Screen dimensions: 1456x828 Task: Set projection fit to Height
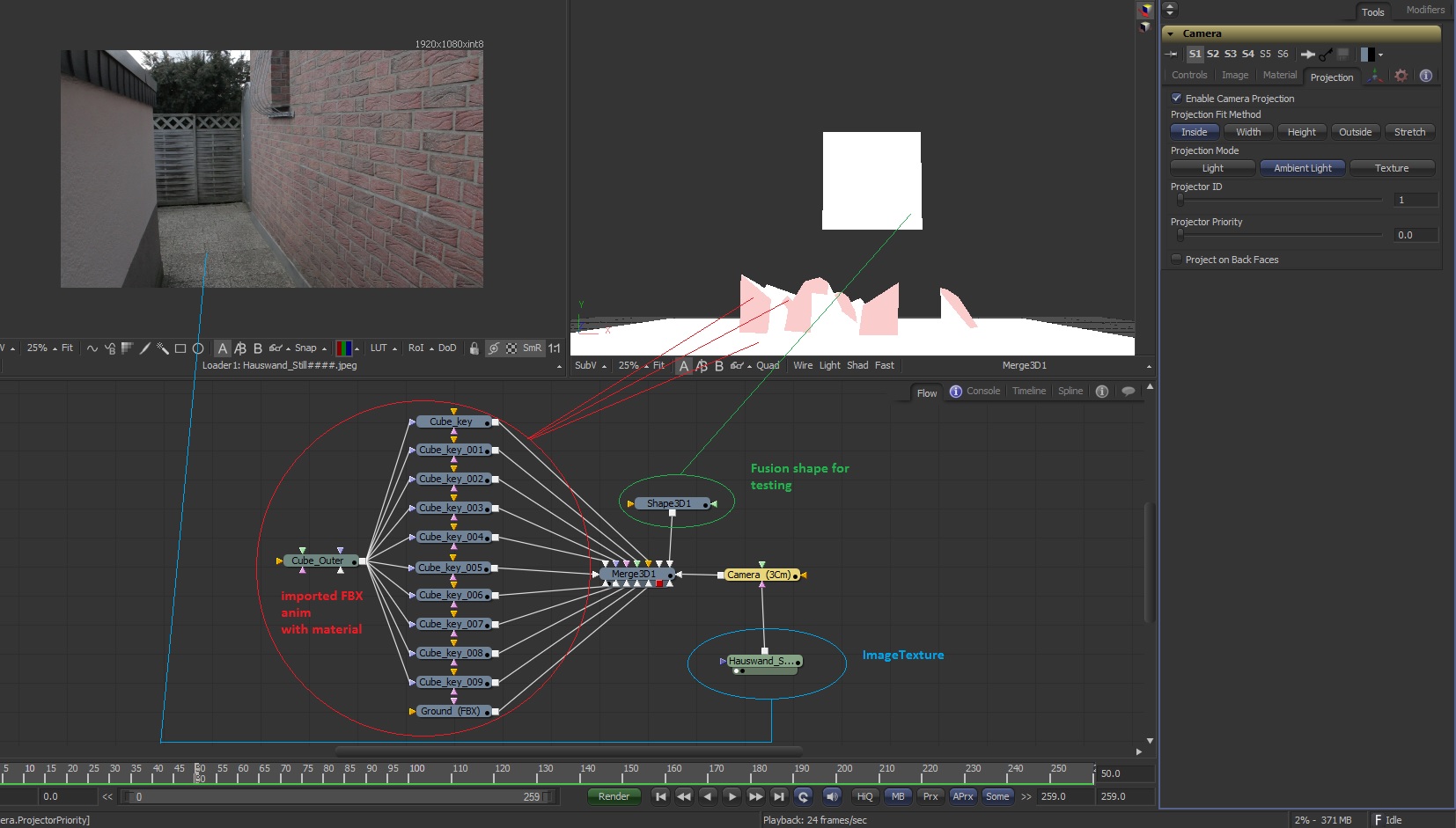pos(1301,132)
